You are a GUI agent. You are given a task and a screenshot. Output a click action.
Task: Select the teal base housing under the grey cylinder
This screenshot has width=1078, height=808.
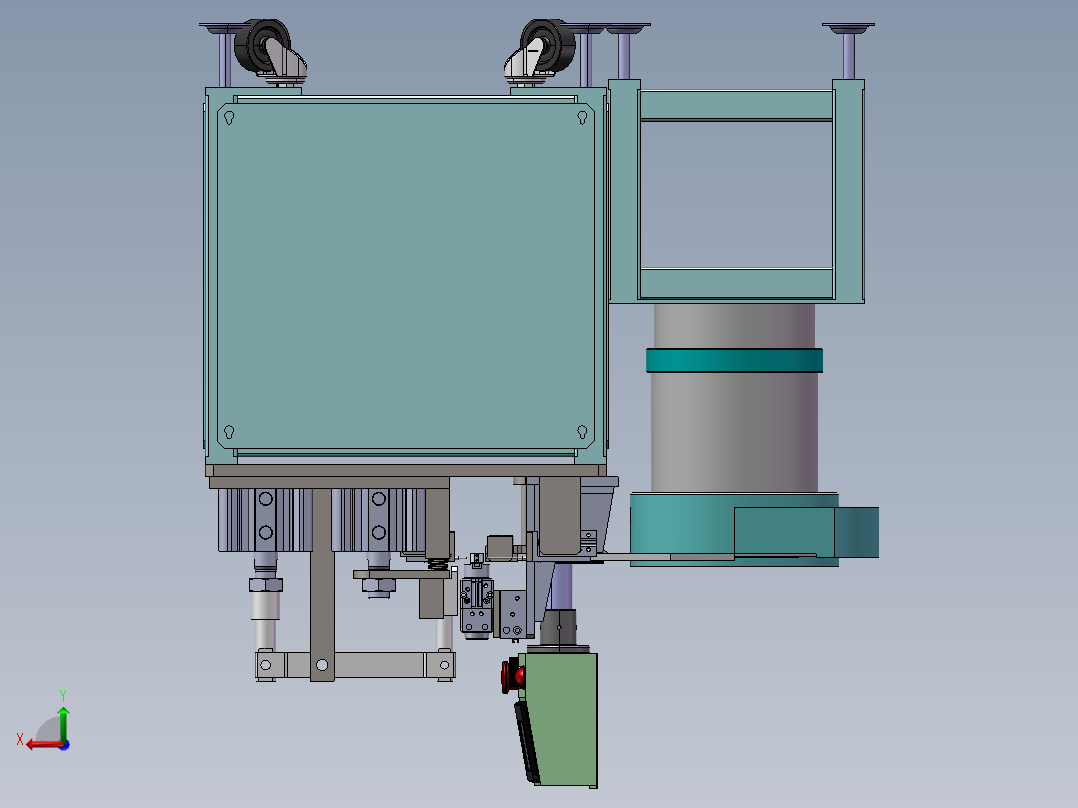734,529
